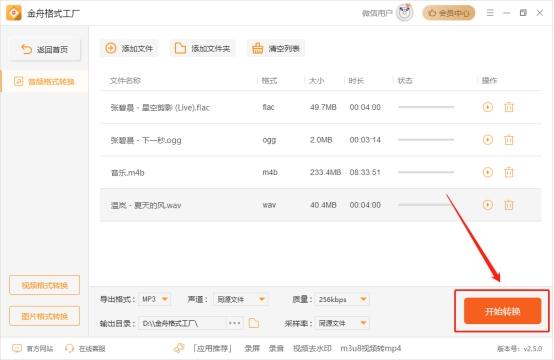This screenshot has width=554, height=360.
Task: Click the 开始转换 button
Action: coord(502,311)
